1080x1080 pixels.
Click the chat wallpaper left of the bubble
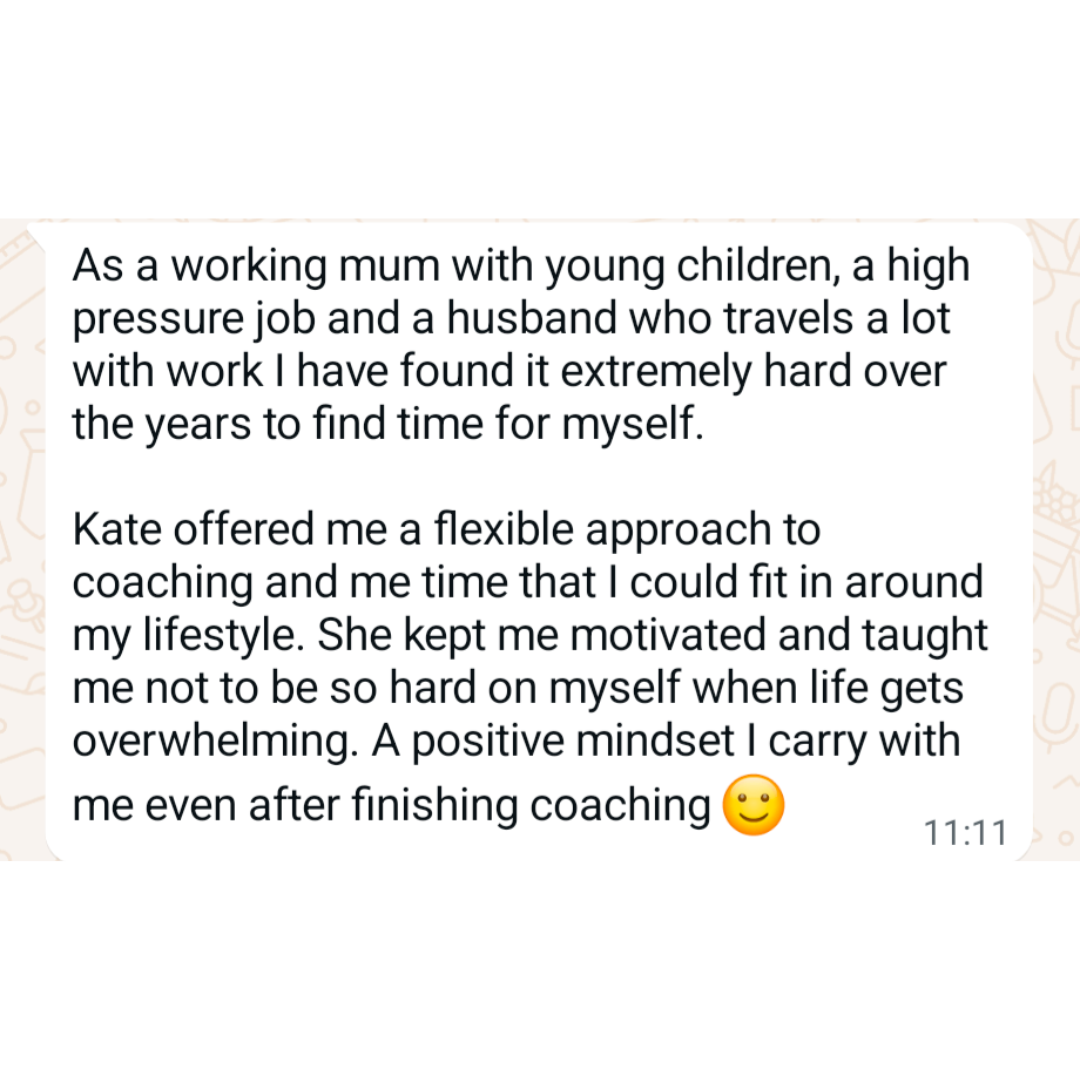click(x=22, y=540)
